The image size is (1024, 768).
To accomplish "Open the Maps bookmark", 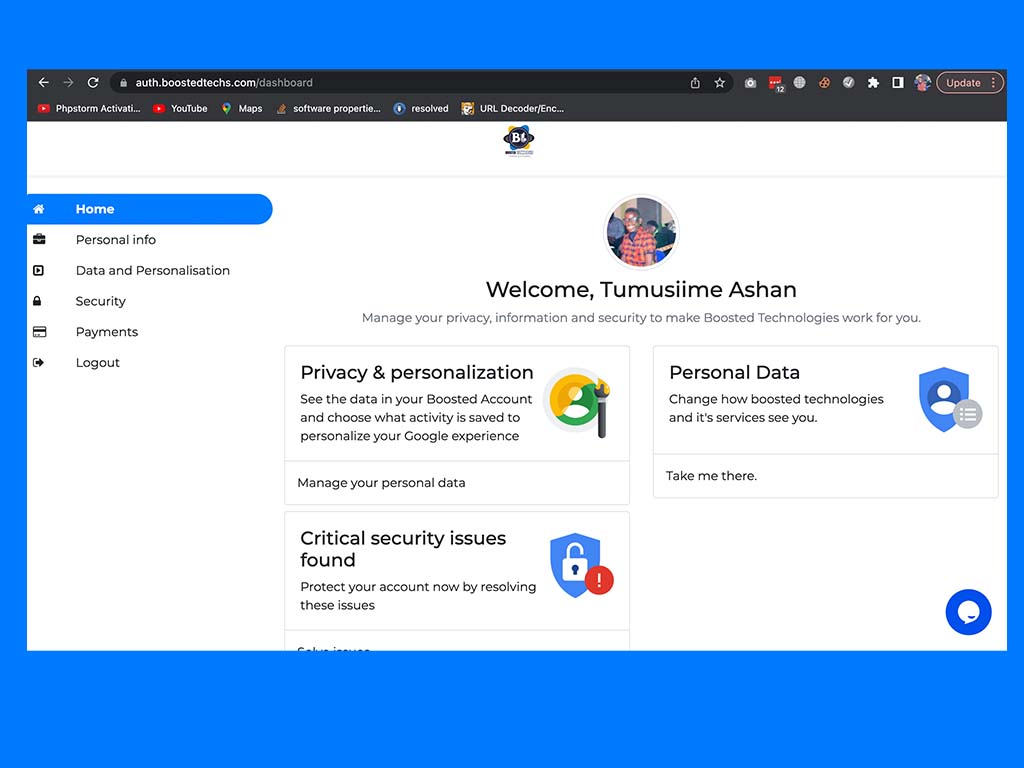I will [x=242, y=108].
